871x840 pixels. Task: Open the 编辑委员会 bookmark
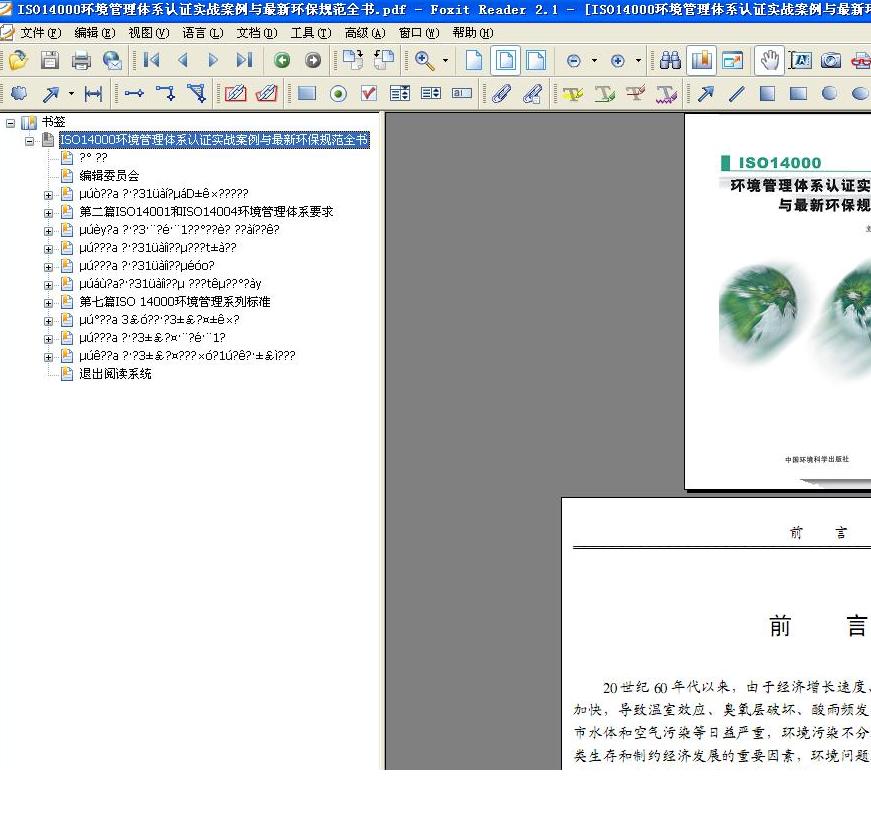coord(109,176)
